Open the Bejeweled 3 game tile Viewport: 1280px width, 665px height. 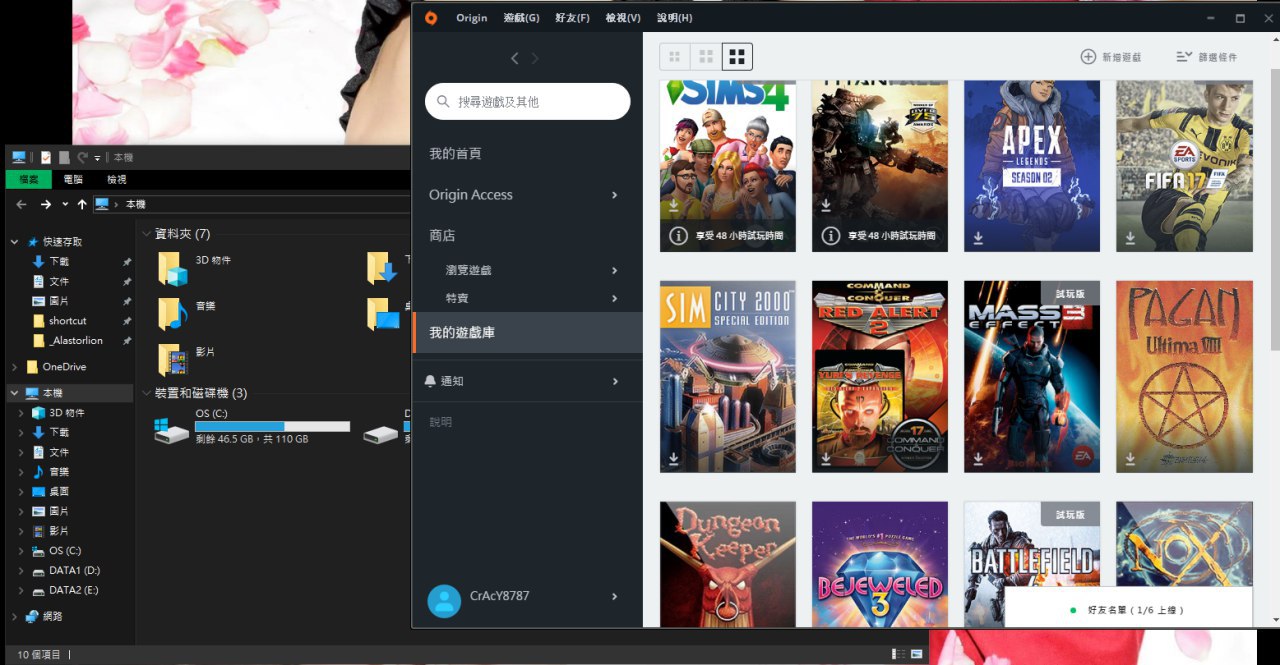[880, 564]
